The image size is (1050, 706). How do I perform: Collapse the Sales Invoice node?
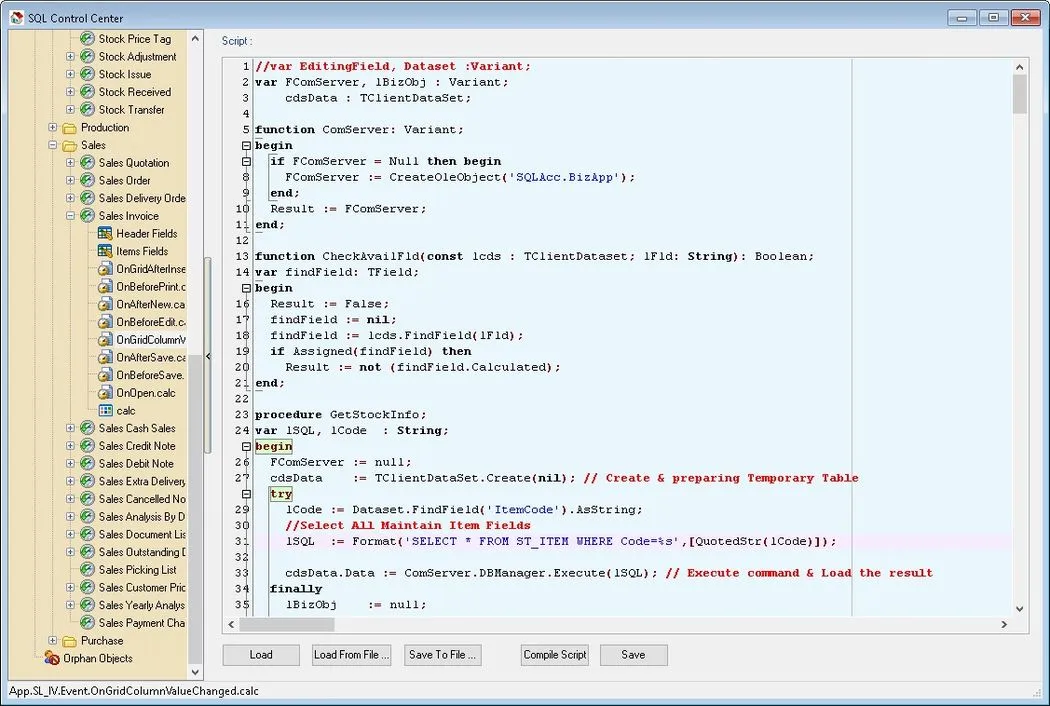(70, 216)
